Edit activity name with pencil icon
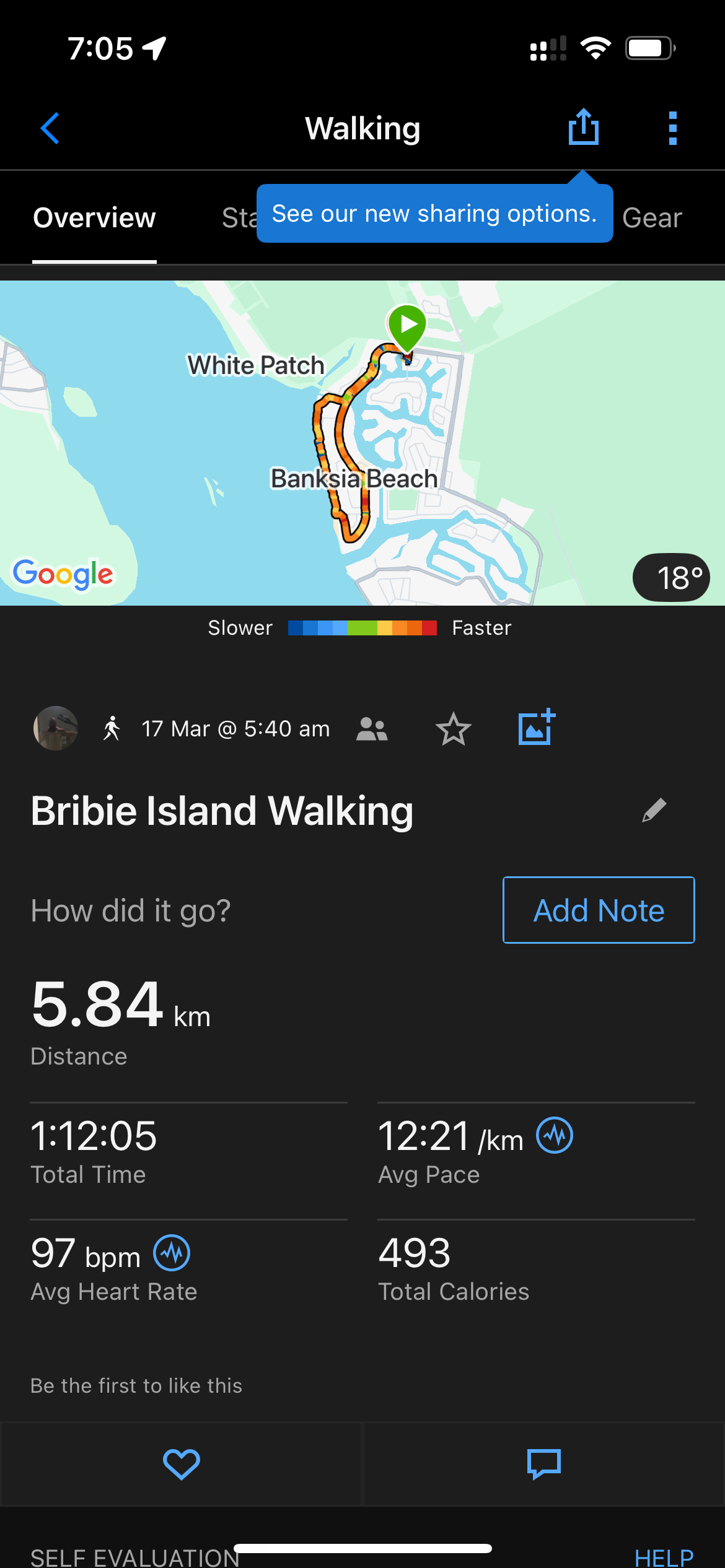This screenshot has width=725, height=1568. tap(654, 810)
